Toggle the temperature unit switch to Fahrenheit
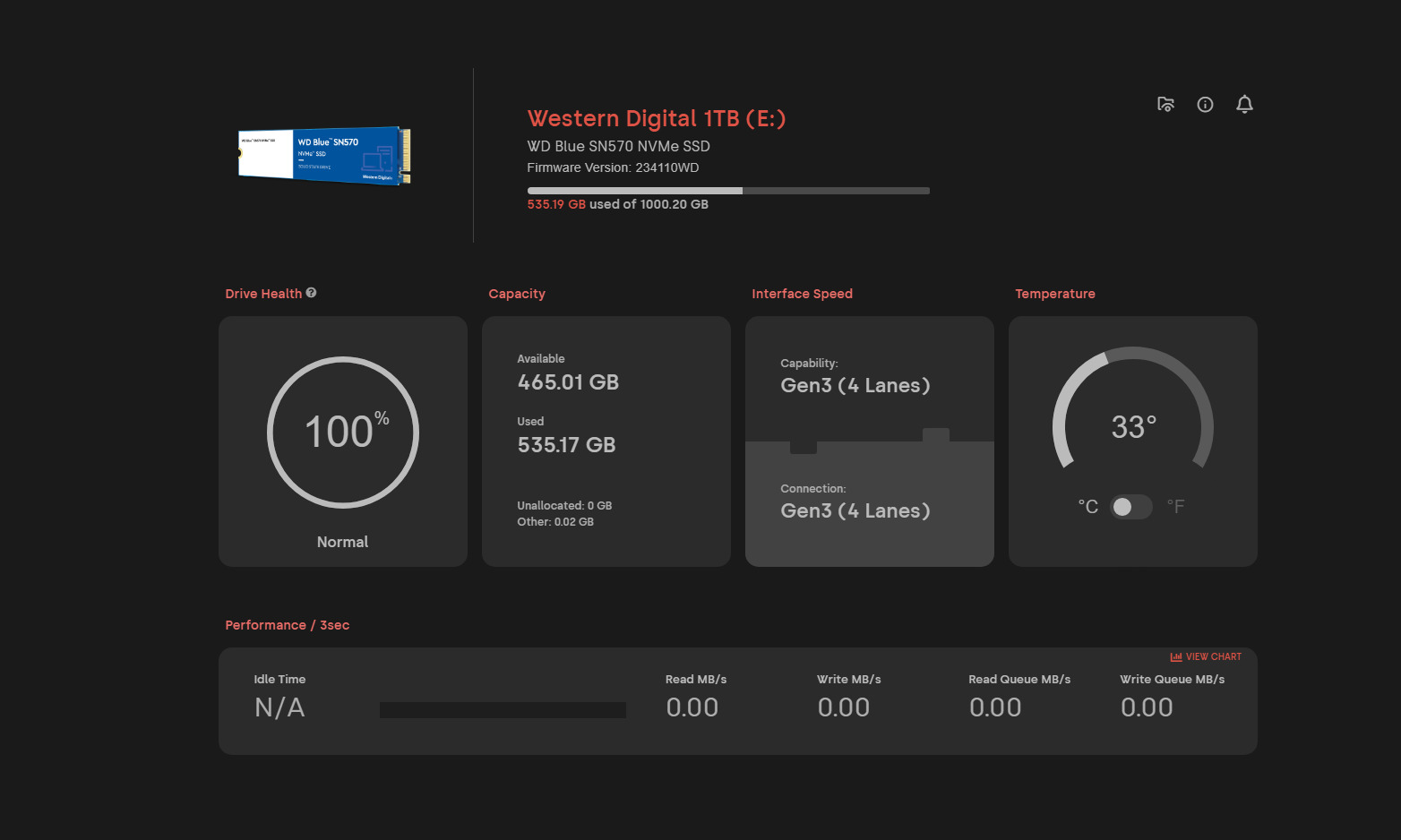The width and height of the screenshot is (1401, 840). [x=1131, y=507]
